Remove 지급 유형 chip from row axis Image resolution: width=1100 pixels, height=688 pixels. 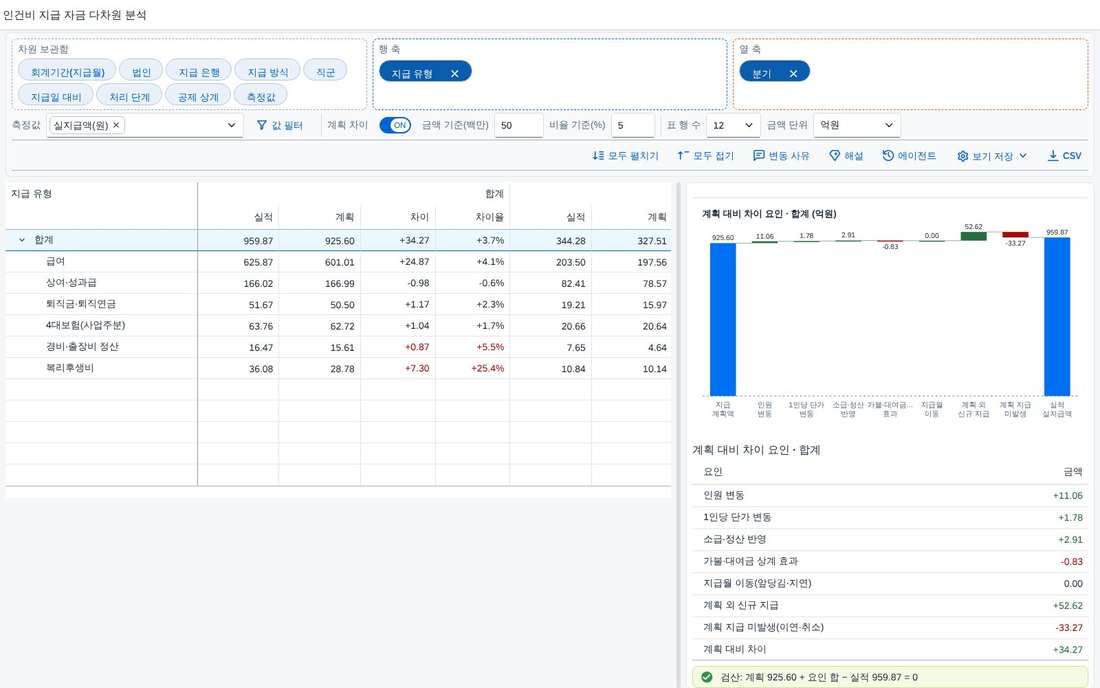455,74
